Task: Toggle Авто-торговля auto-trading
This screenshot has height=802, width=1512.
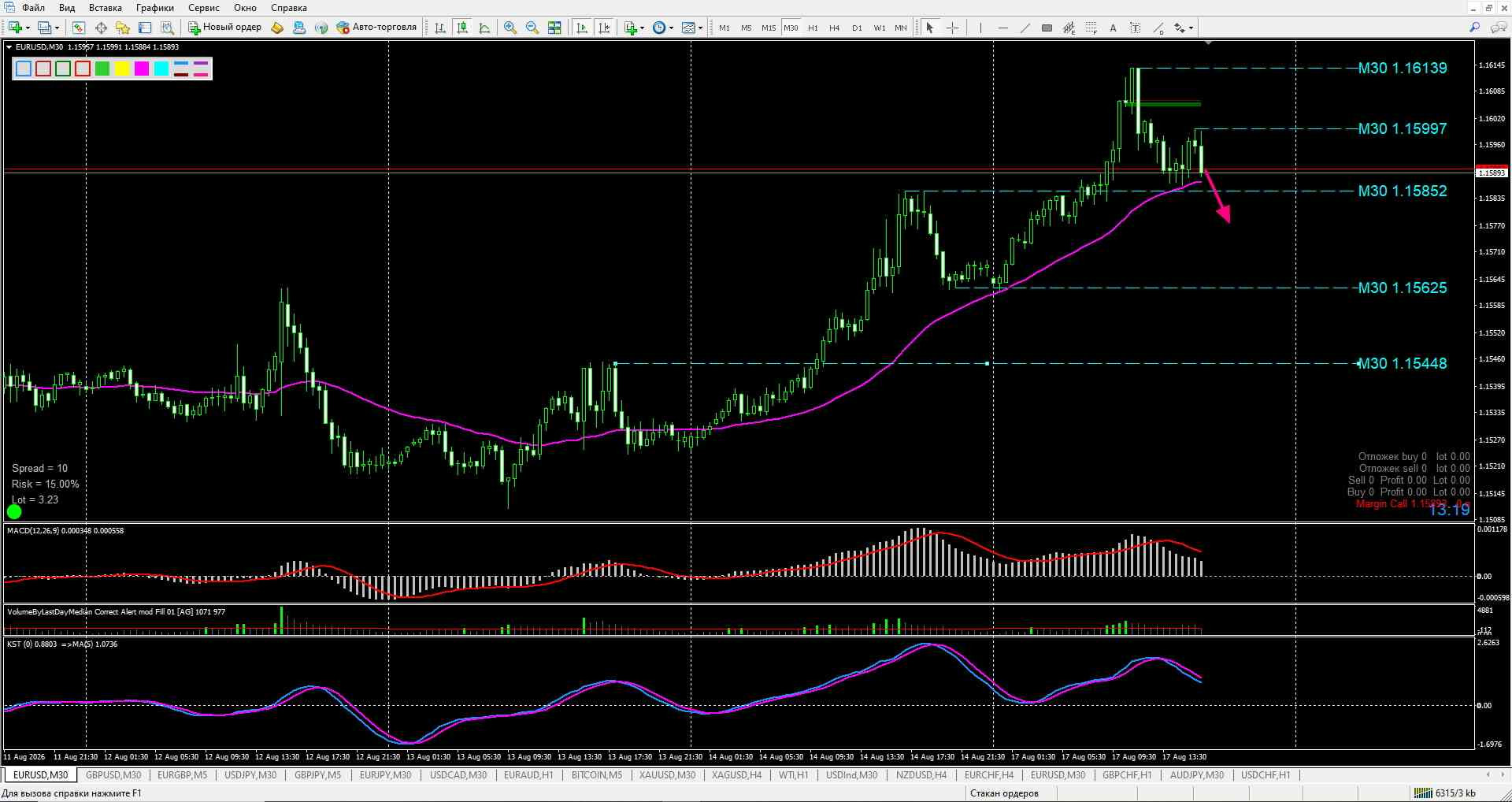Action: [376, 28]
